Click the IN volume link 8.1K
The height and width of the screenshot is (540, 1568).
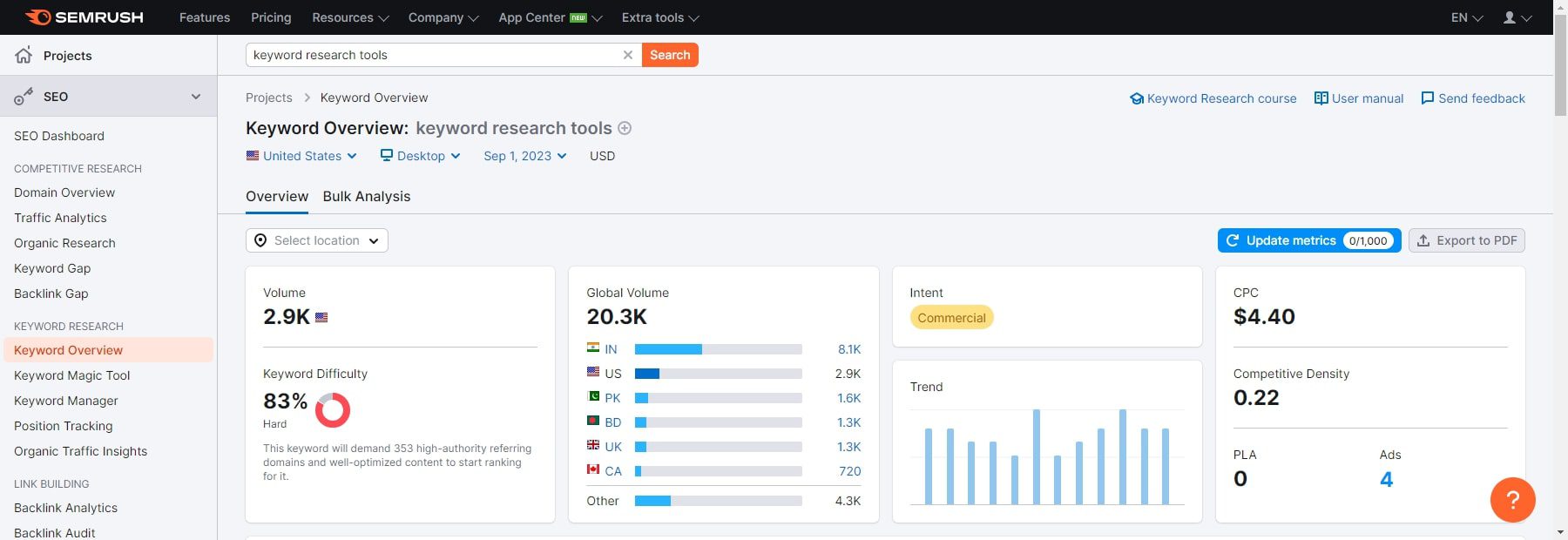849,349
